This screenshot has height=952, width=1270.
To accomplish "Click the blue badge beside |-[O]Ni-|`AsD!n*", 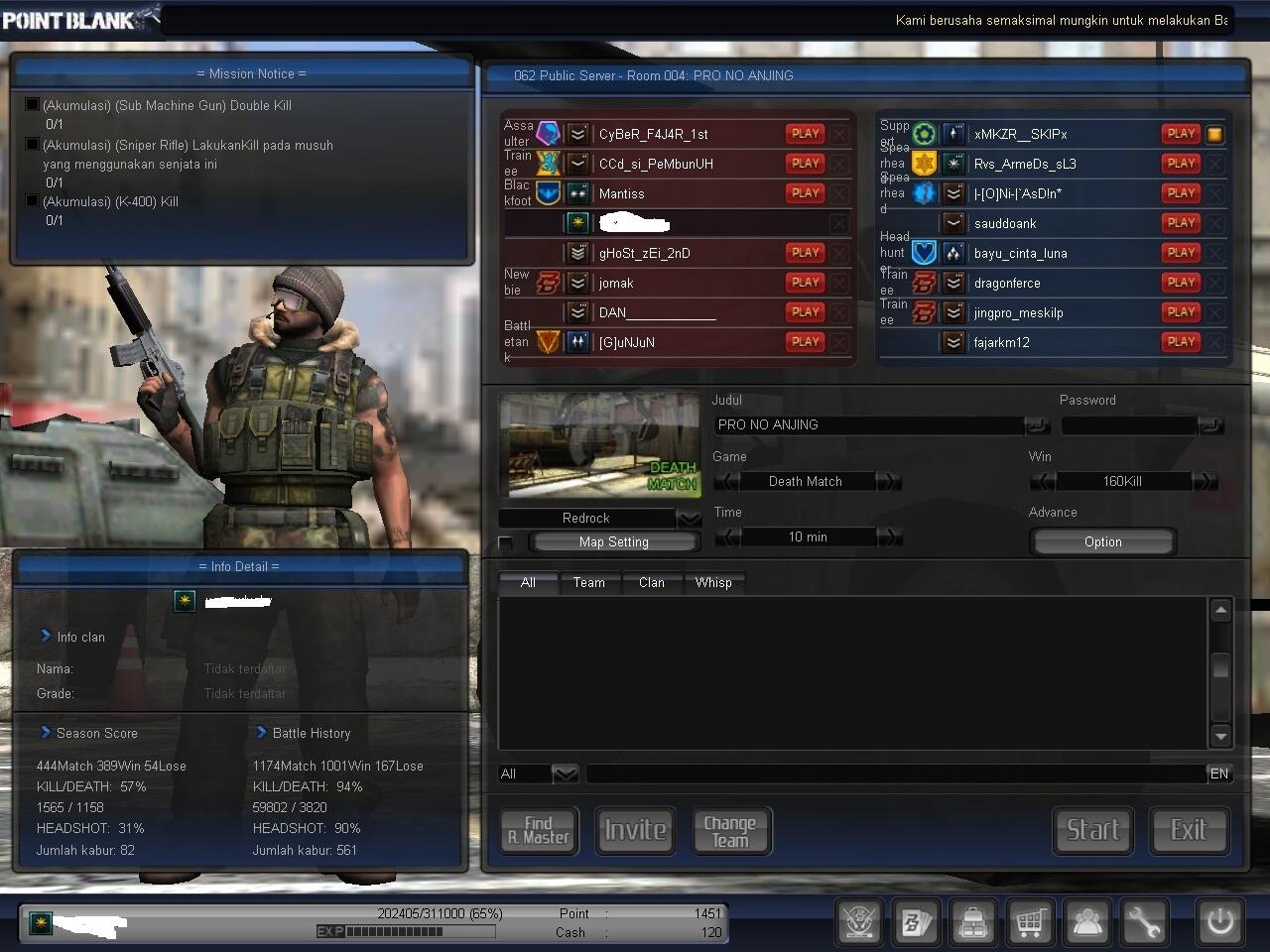I will (924, 193).
